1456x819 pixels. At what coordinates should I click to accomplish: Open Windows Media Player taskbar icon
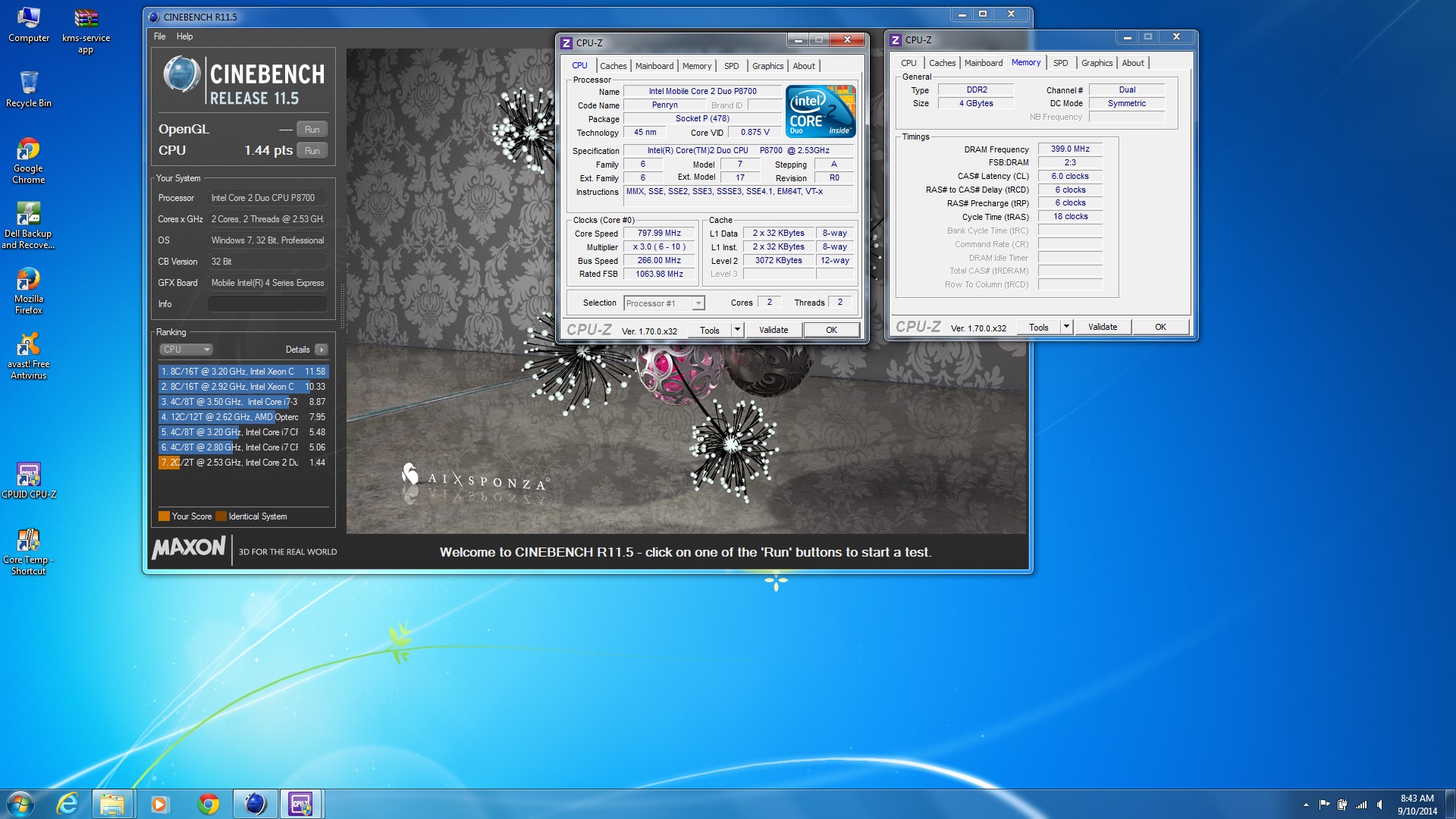pyautogui.click(x=159, y=804)
